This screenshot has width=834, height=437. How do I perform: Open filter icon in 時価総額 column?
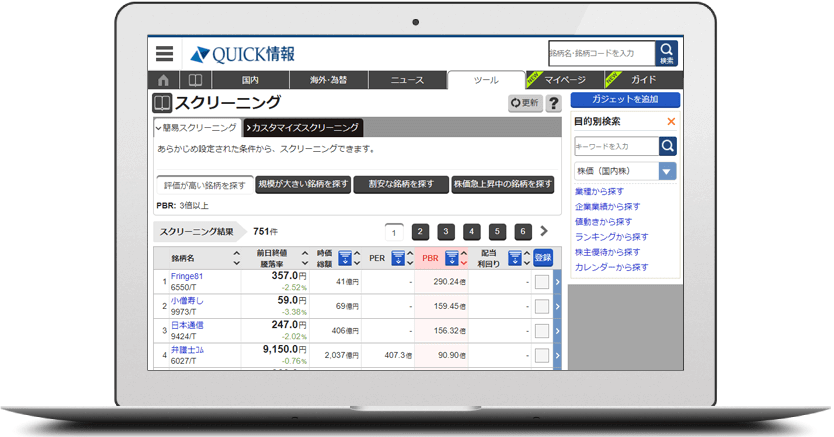[345, 258]
